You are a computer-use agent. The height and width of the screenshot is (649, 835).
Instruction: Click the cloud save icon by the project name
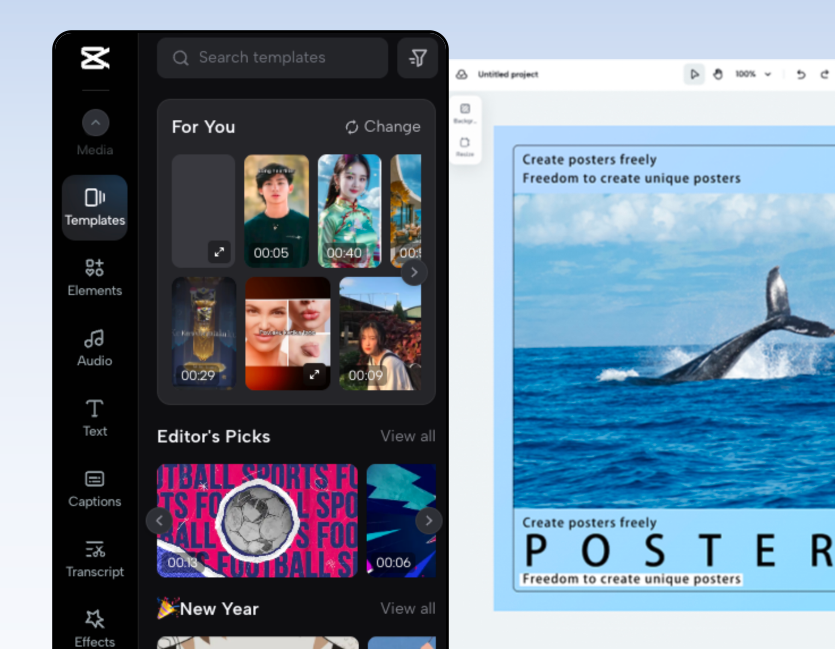[x=462, y=74]
